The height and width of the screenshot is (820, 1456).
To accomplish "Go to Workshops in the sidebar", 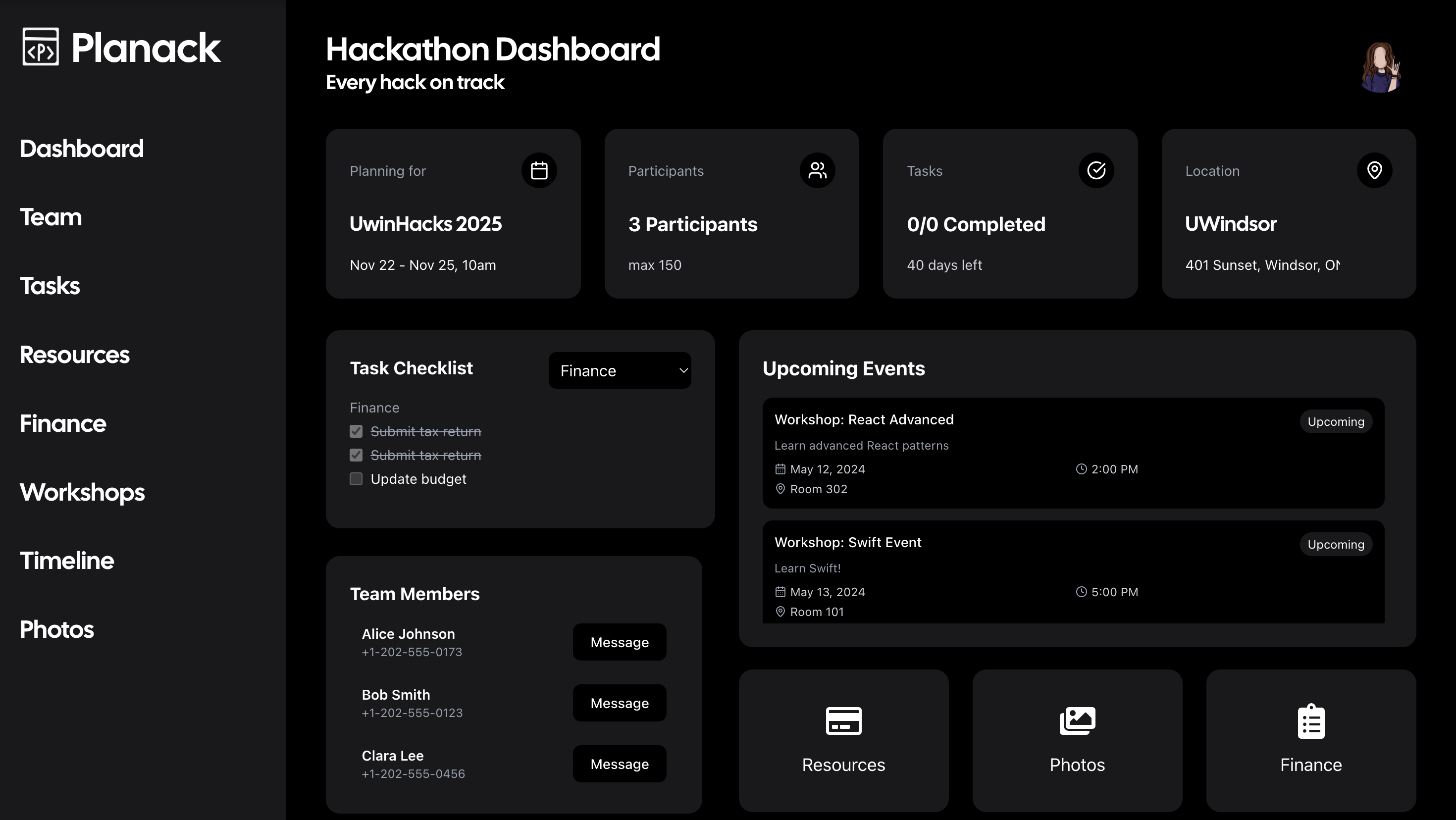I will coord(83,492).
